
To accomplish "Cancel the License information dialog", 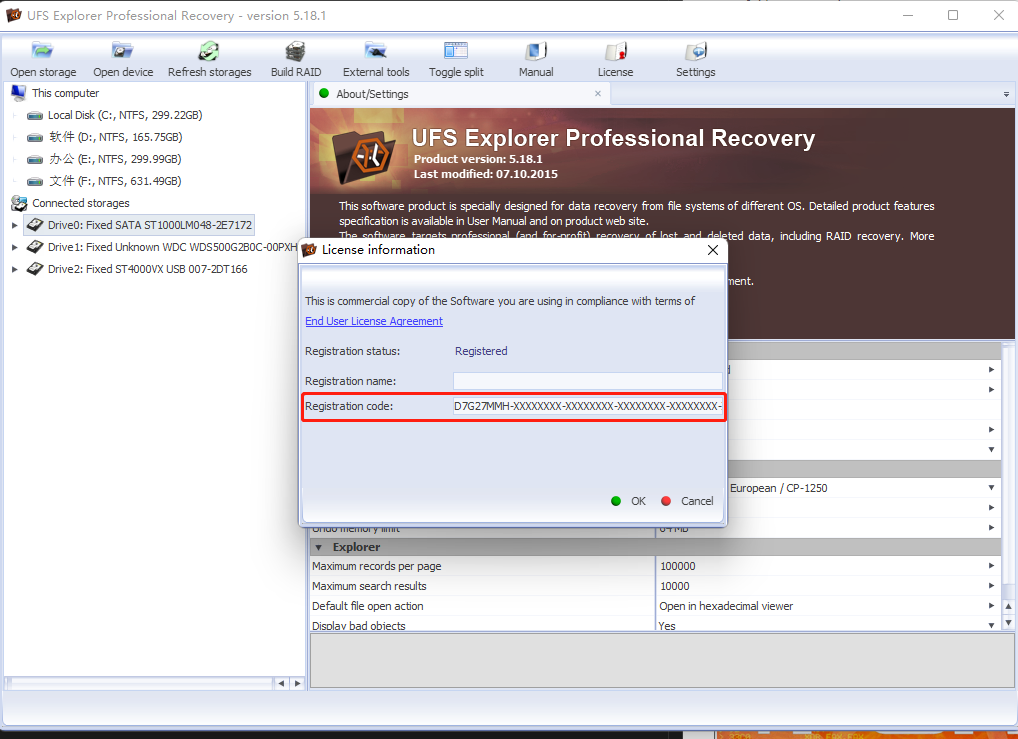I will (688, 501).
